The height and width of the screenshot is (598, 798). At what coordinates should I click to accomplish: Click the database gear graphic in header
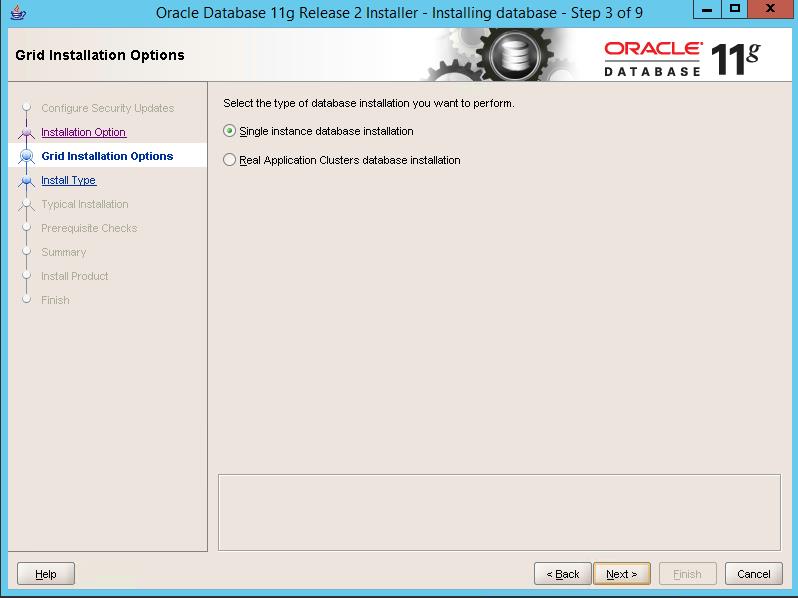pyautogui.click(x=514, y=55)
